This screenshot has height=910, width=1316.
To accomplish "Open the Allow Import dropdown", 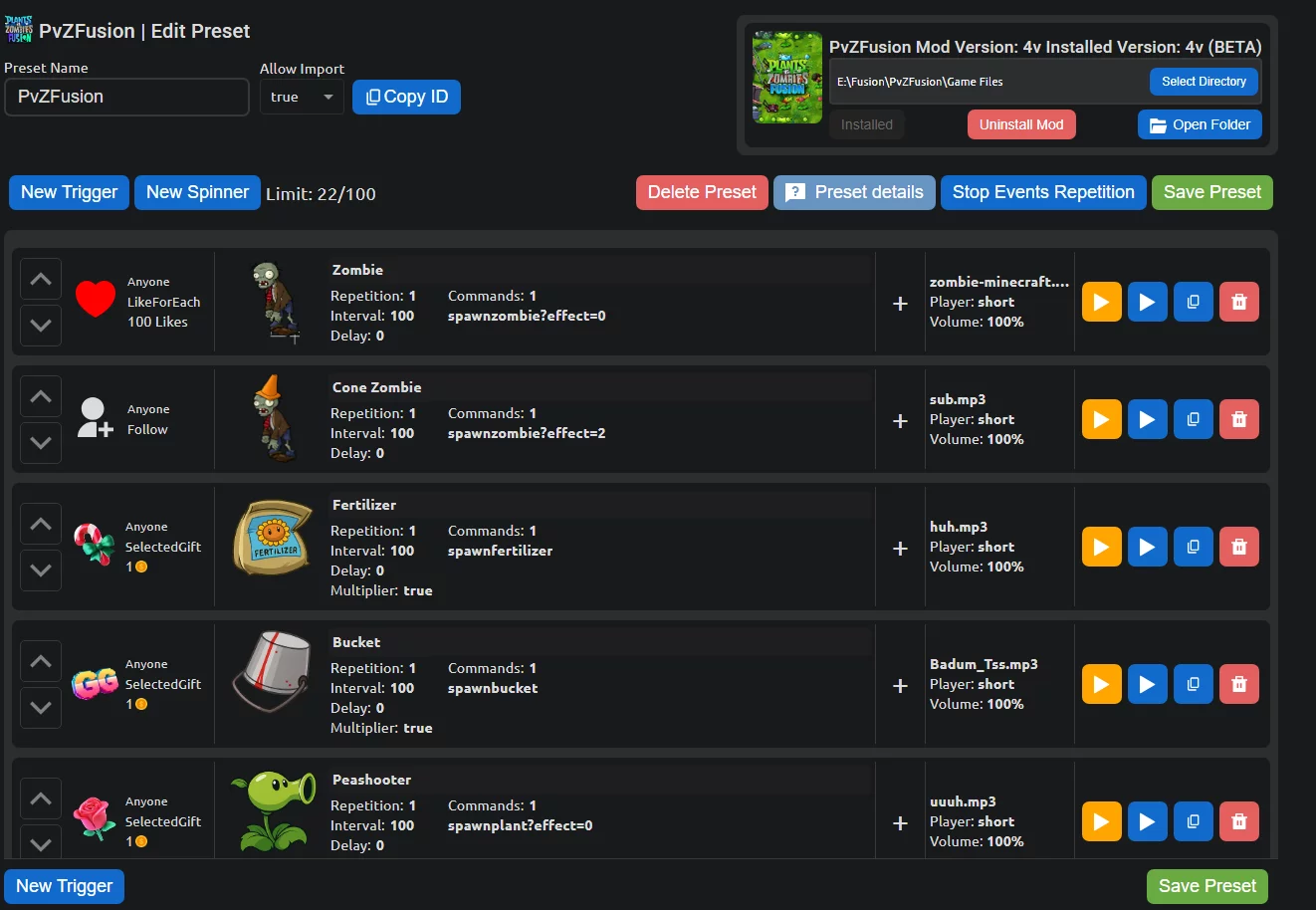I will [302, 97].
